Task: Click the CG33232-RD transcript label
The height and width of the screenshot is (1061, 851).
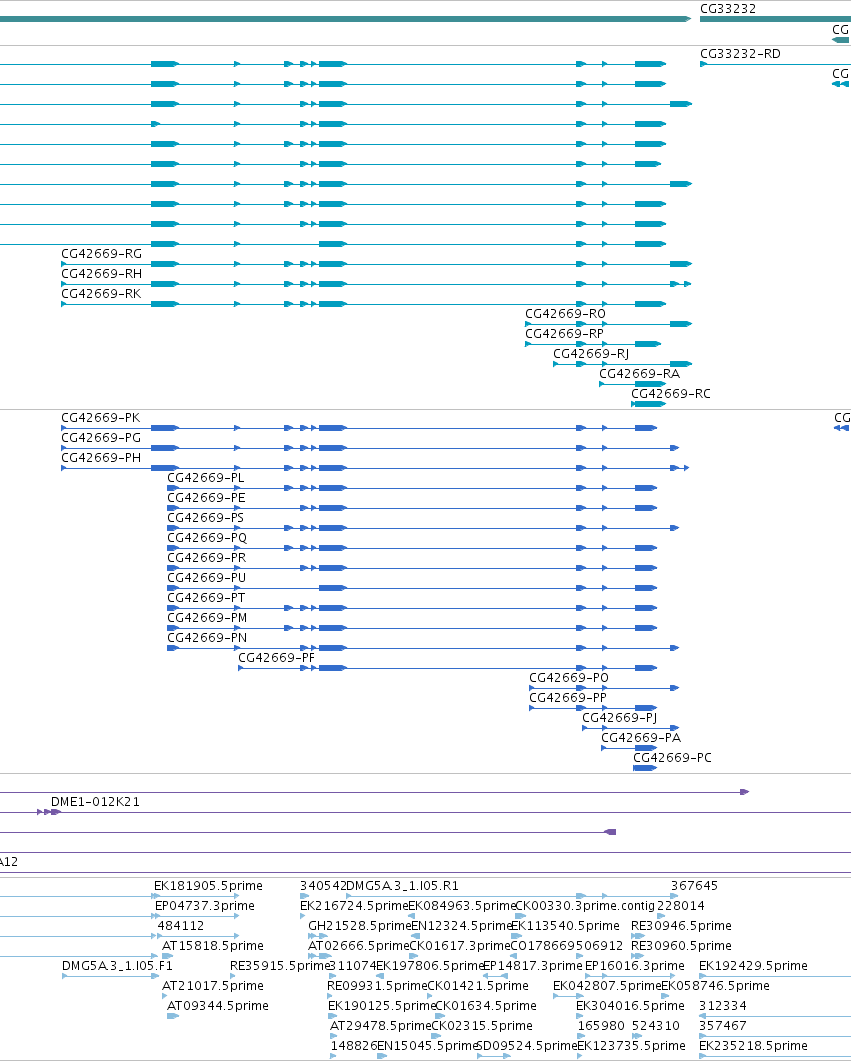Action: pos(740,53)
